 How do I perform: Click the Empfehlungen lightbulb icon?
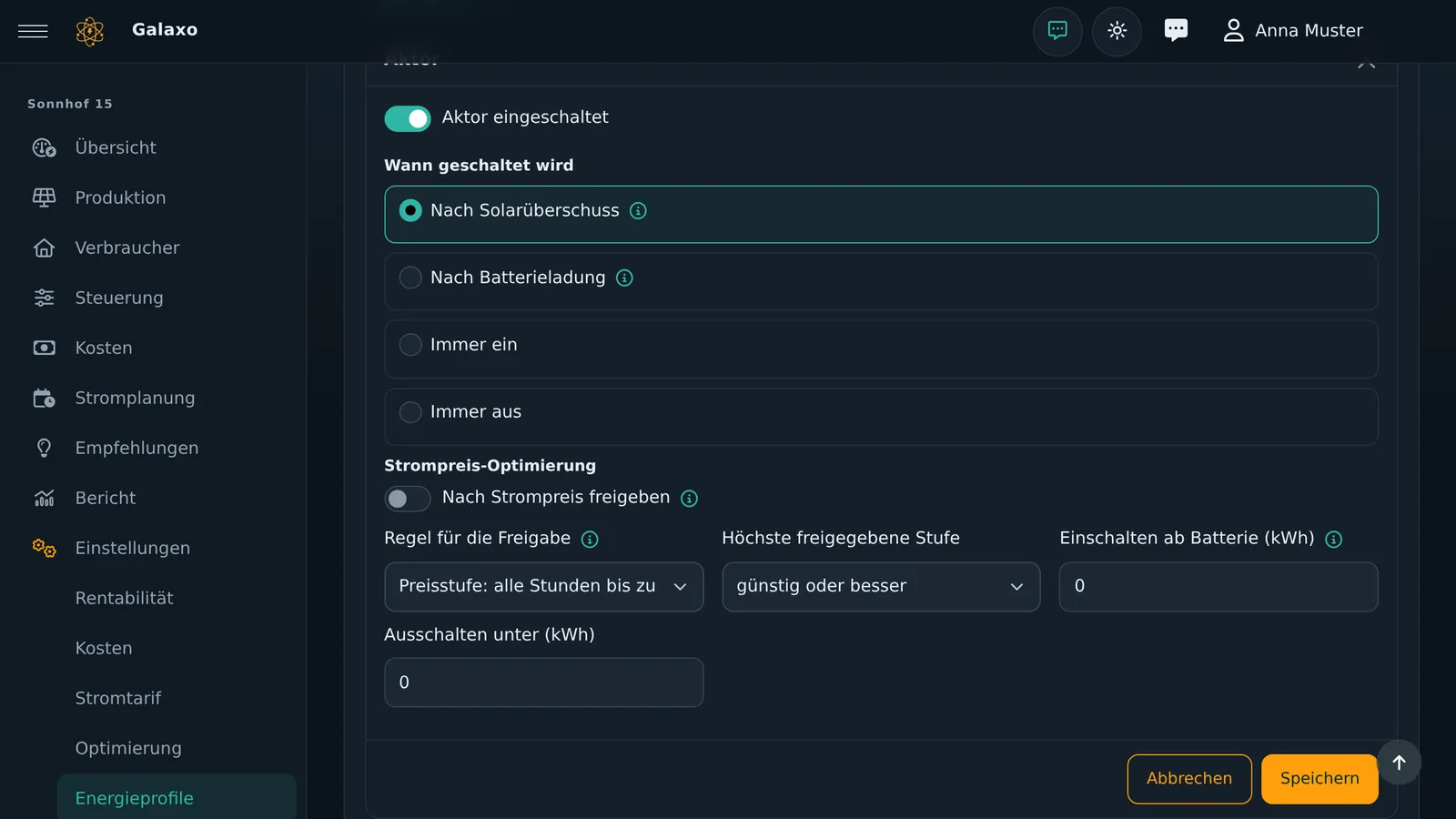[x=44, y=448]
